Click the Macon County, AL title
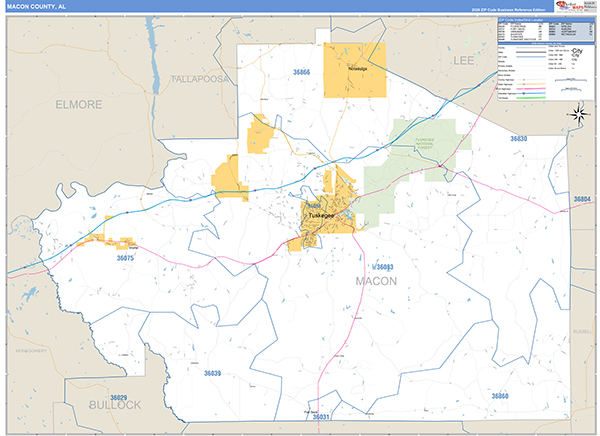 click(37, 9)
